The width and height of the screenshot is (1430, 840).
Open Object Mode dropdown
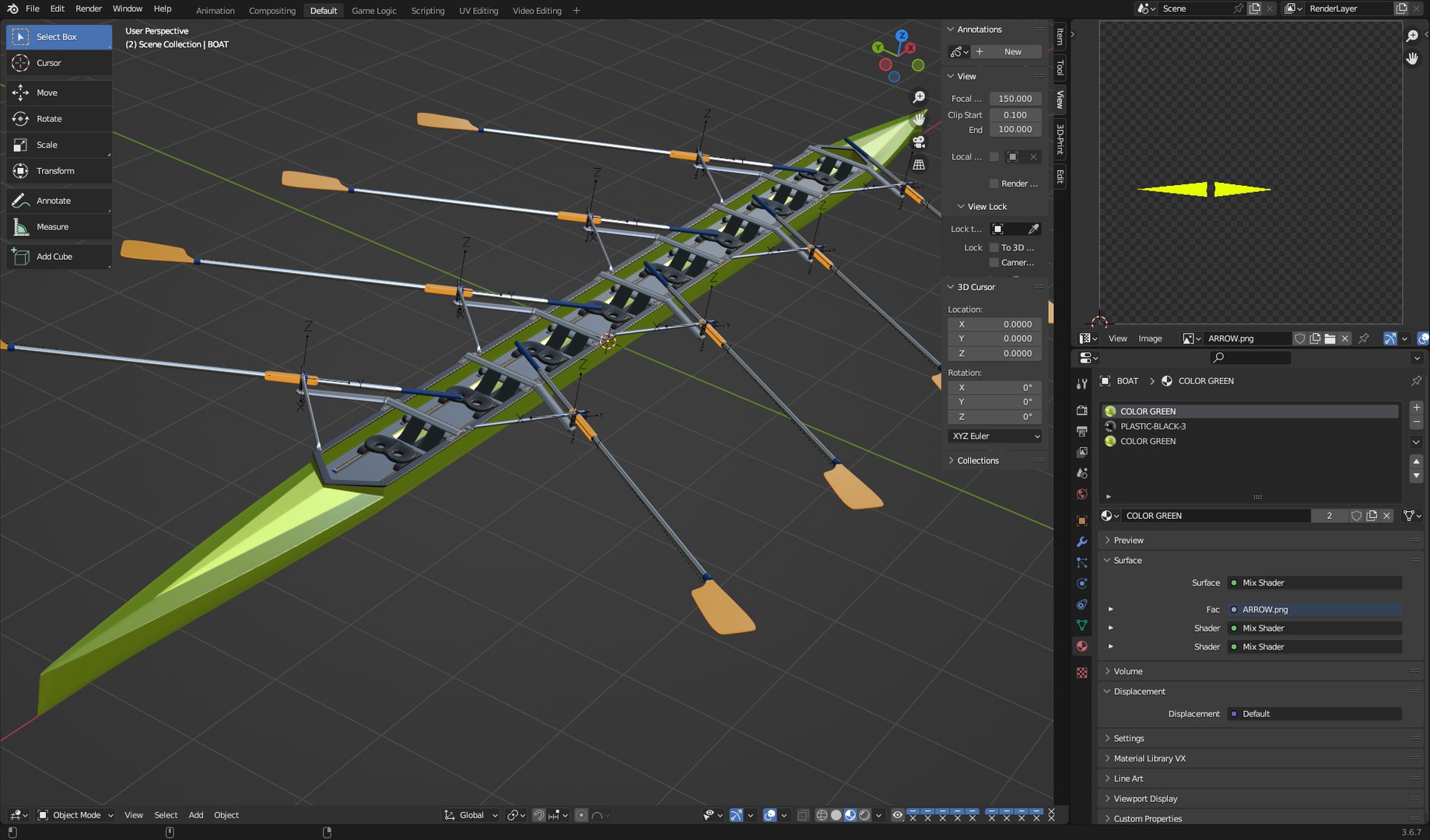[x=75, y=815]
